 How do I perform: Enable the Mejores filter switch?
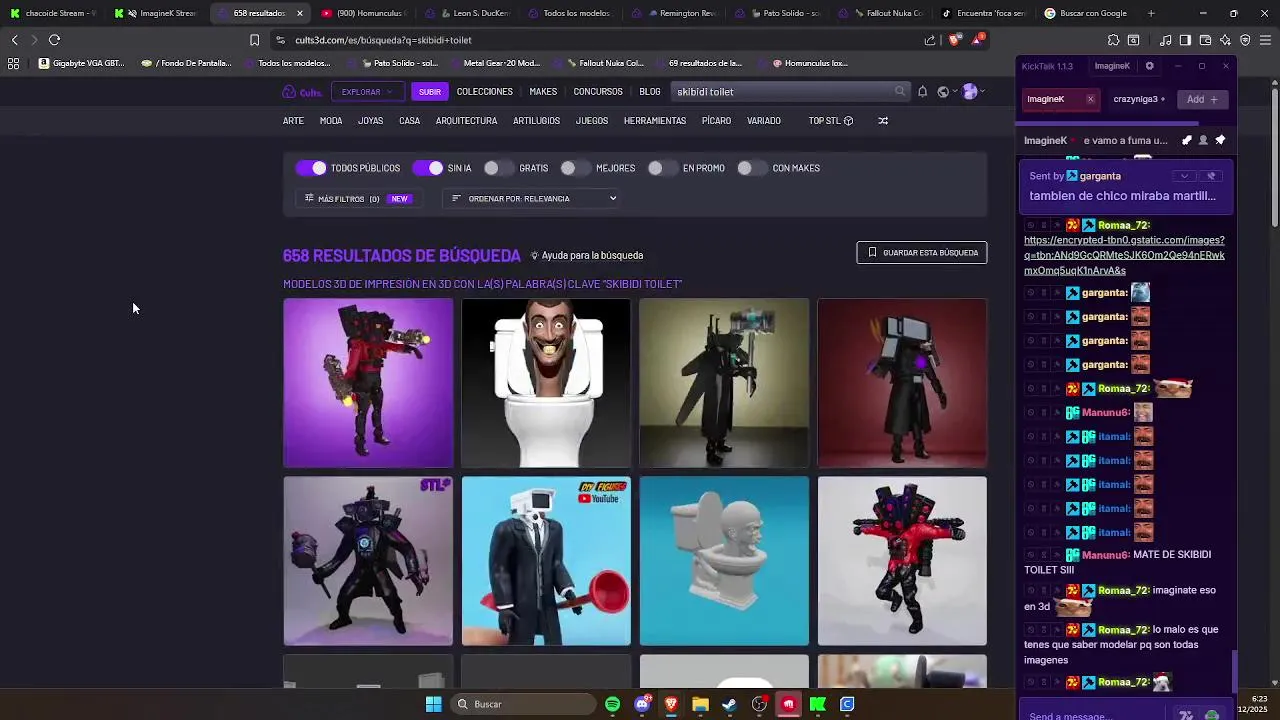575,168
